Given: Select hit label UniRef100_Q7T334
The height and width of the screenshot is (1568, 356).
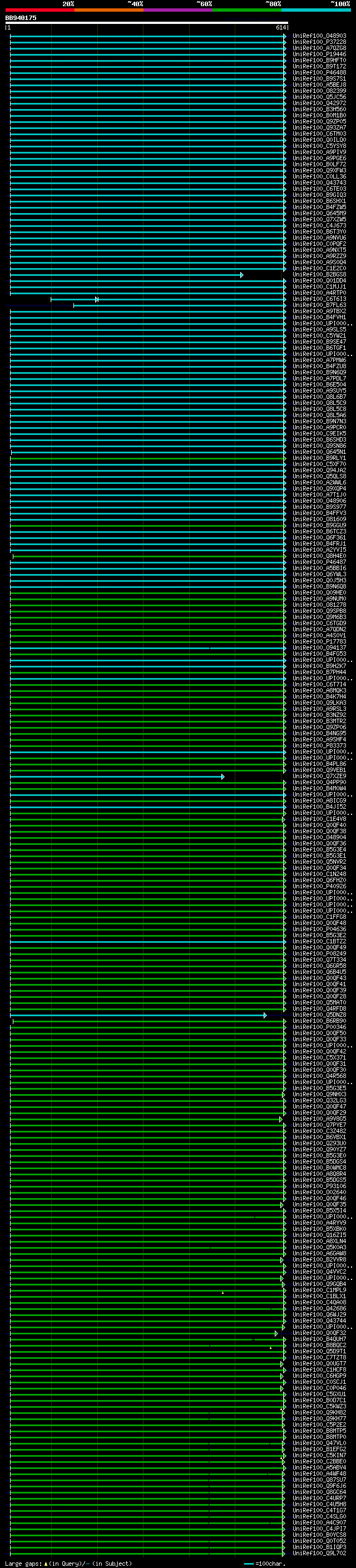Looking at the screenshot, I should click(x=319, y=960).
